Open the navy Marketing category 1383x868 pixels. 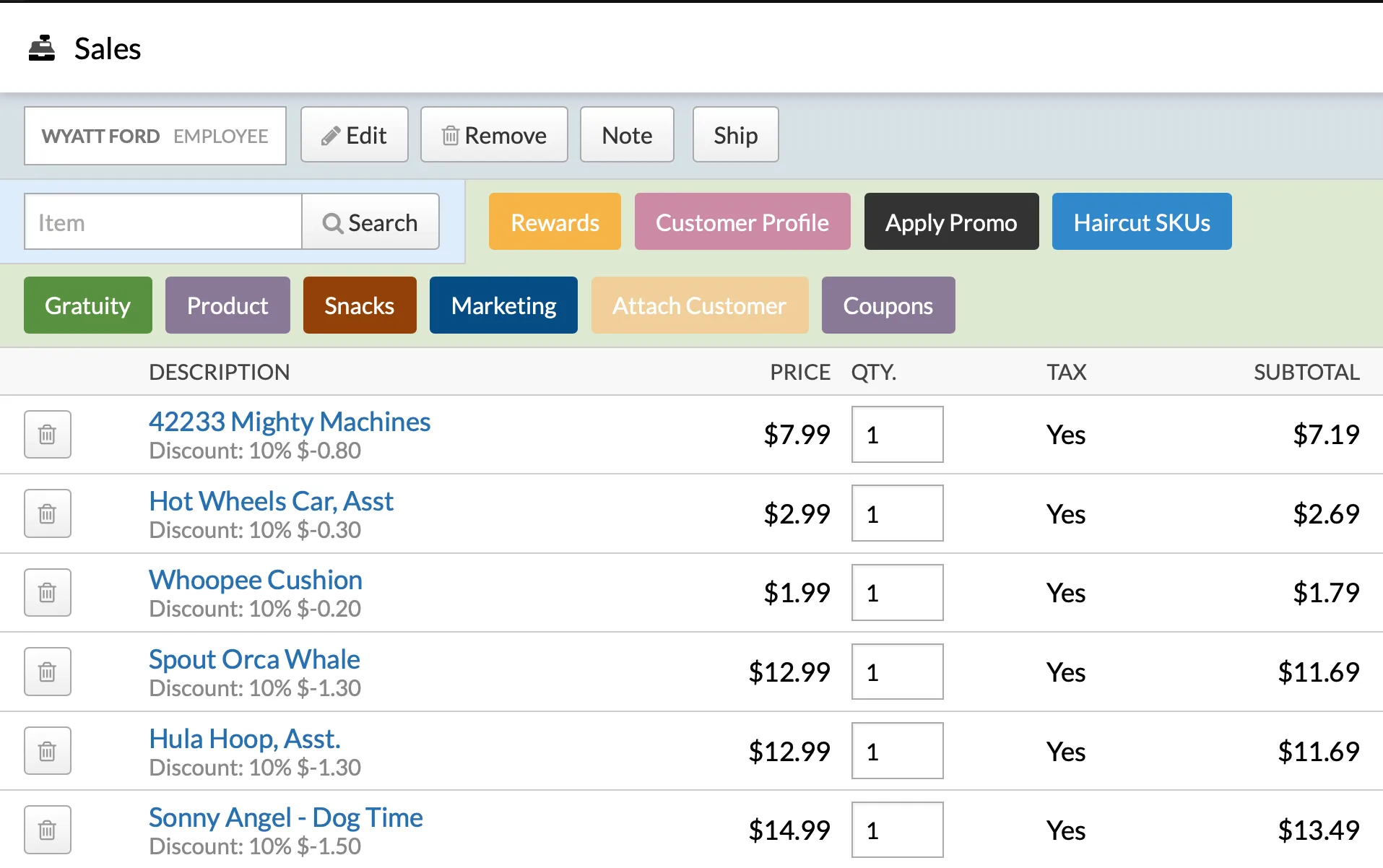503,305
